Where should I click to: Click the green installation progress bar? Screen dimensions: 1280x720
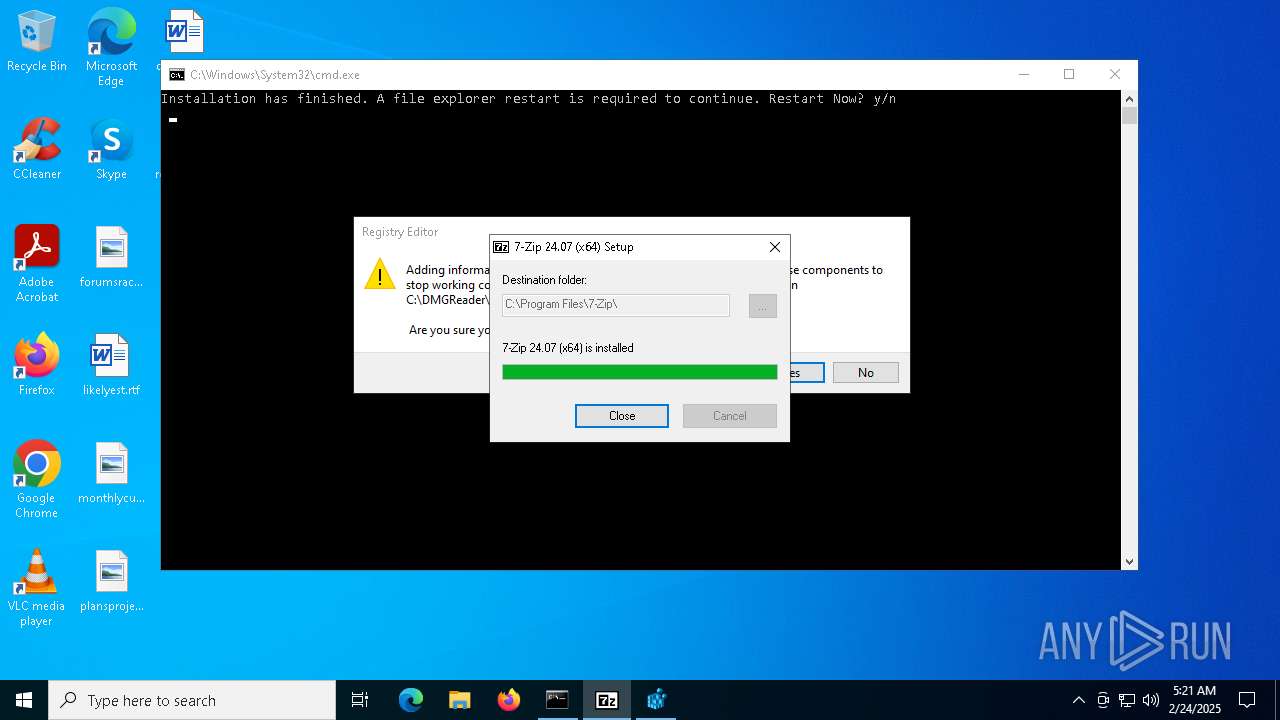[640, 372]
